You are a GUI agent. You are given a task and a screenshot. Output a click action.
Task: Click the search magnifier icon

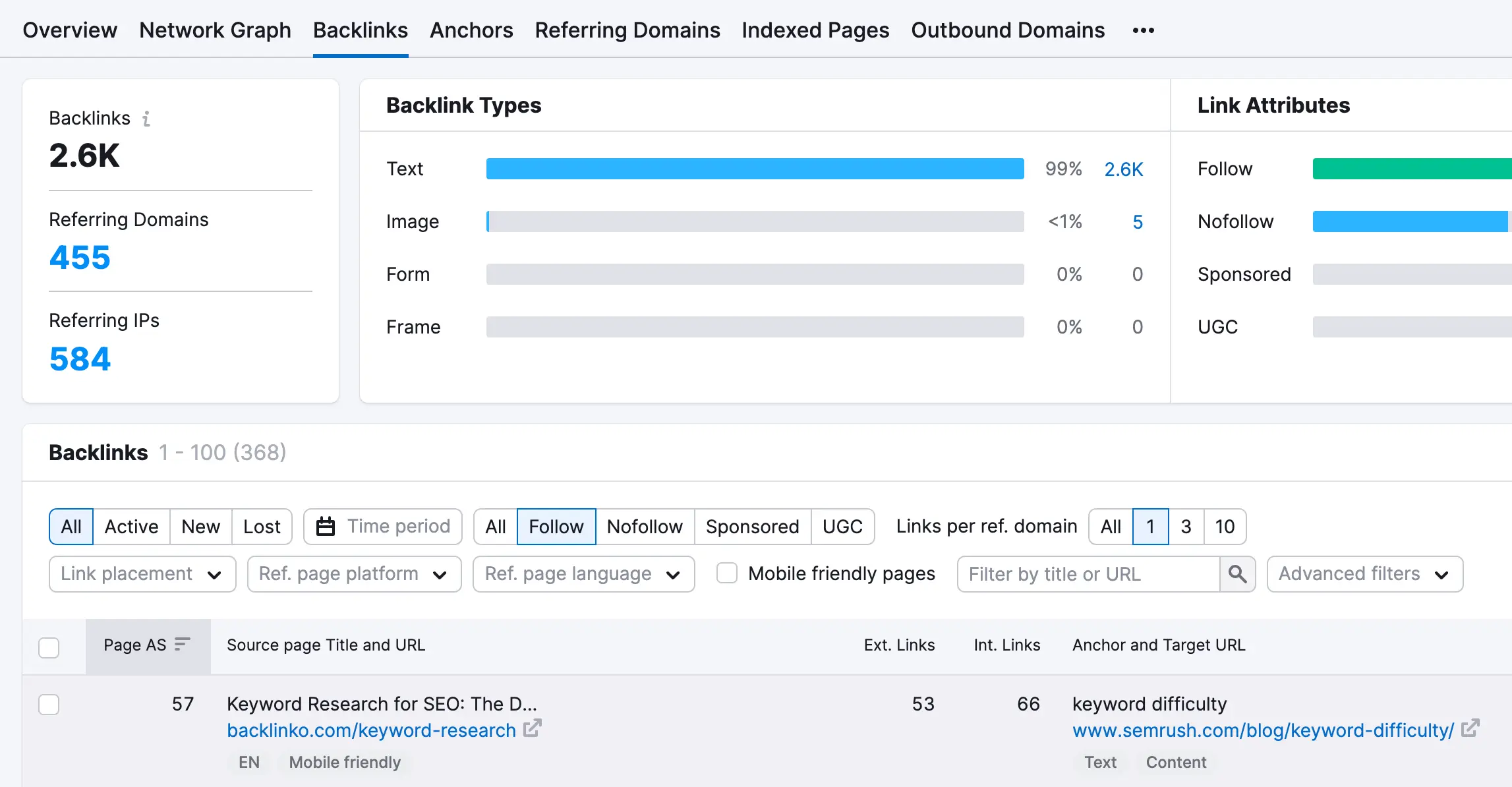1237,574
